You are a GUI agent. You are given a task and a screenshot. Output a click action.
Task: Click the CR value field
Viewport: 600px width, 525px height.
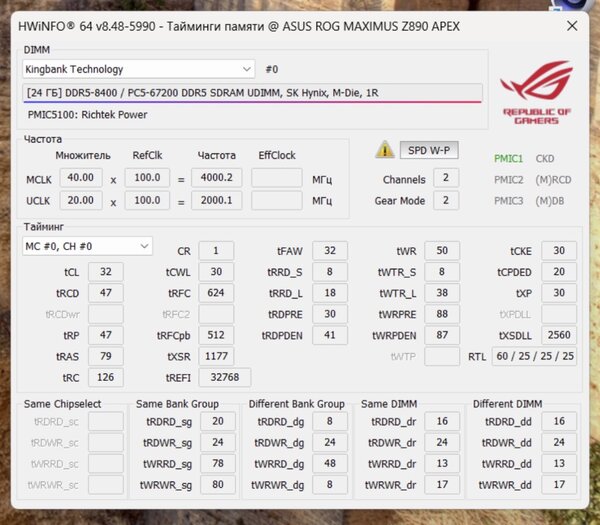(x=216, y=251)
